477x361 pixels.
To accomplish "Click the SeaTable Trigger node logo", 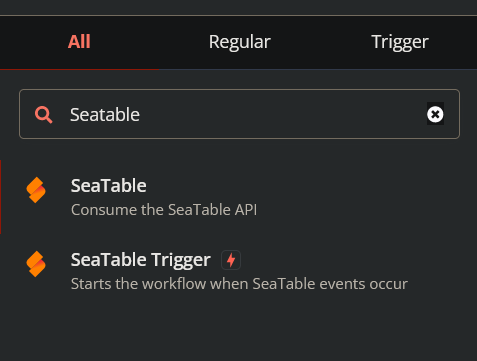I will 36,264.
